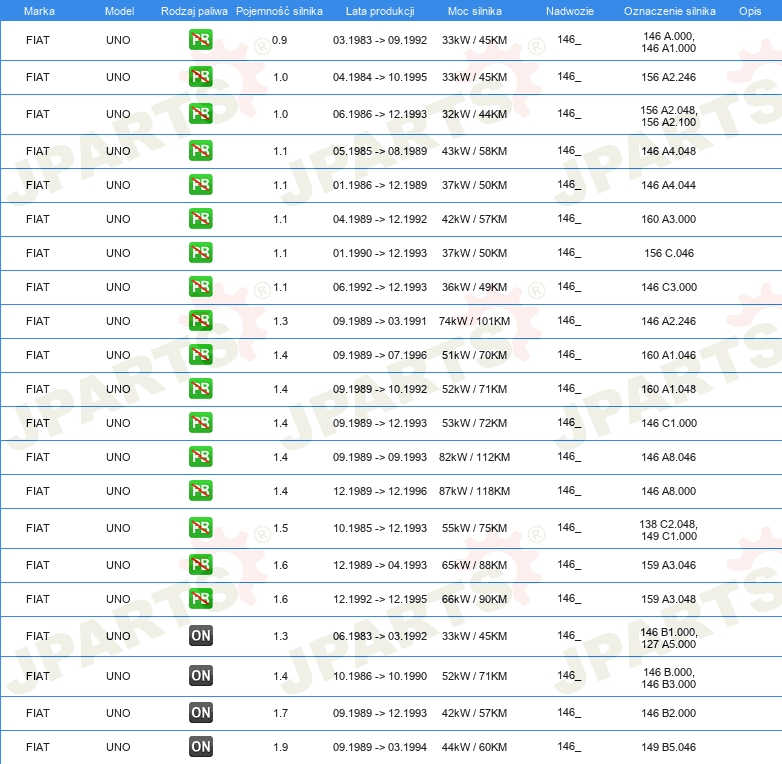
Task: Click the Opis column header
Action: pos(749,10)
